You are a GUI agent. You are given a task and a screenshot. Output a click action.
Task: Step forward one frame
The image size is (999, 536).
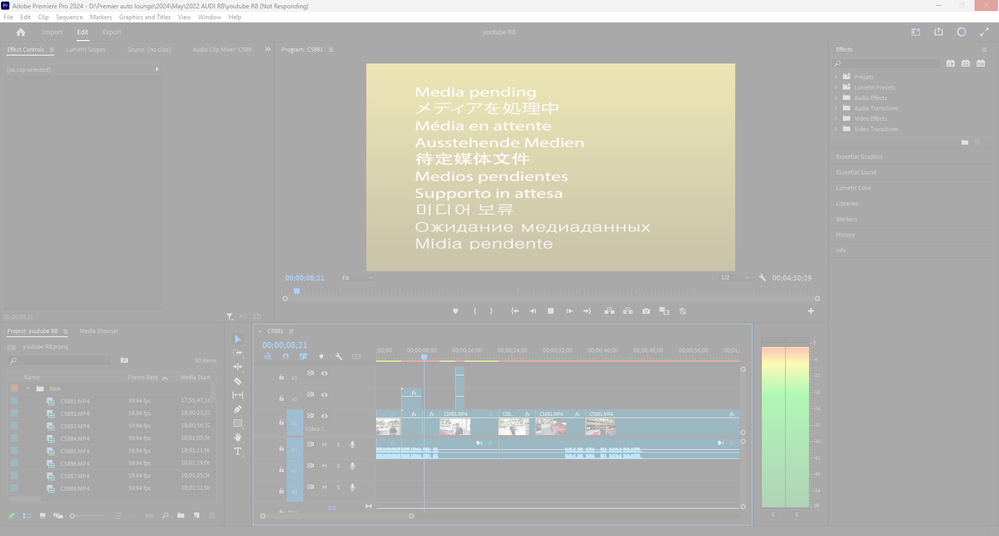[x=569, y=311]
